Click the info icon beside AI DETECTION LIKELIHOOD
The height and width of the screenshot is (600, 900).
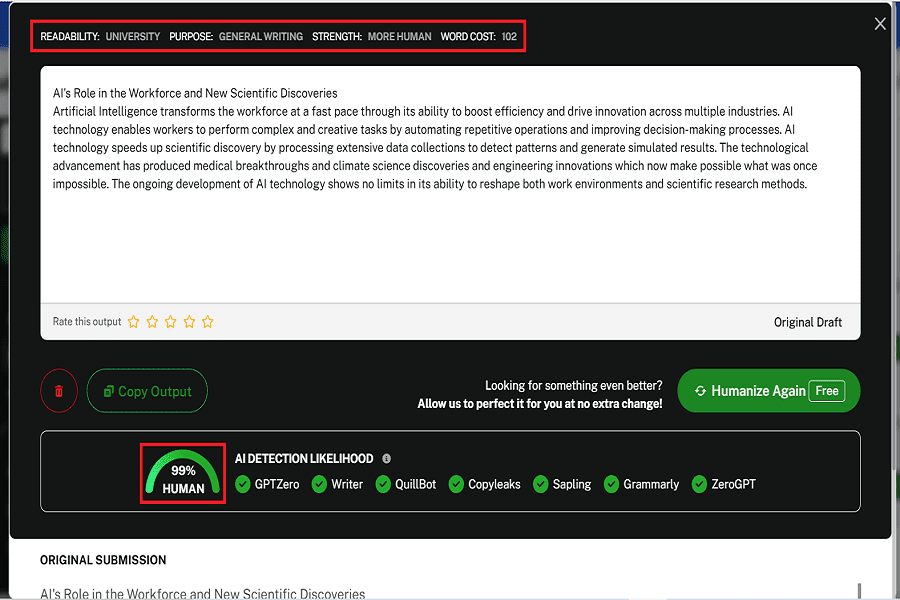point(388,459)
